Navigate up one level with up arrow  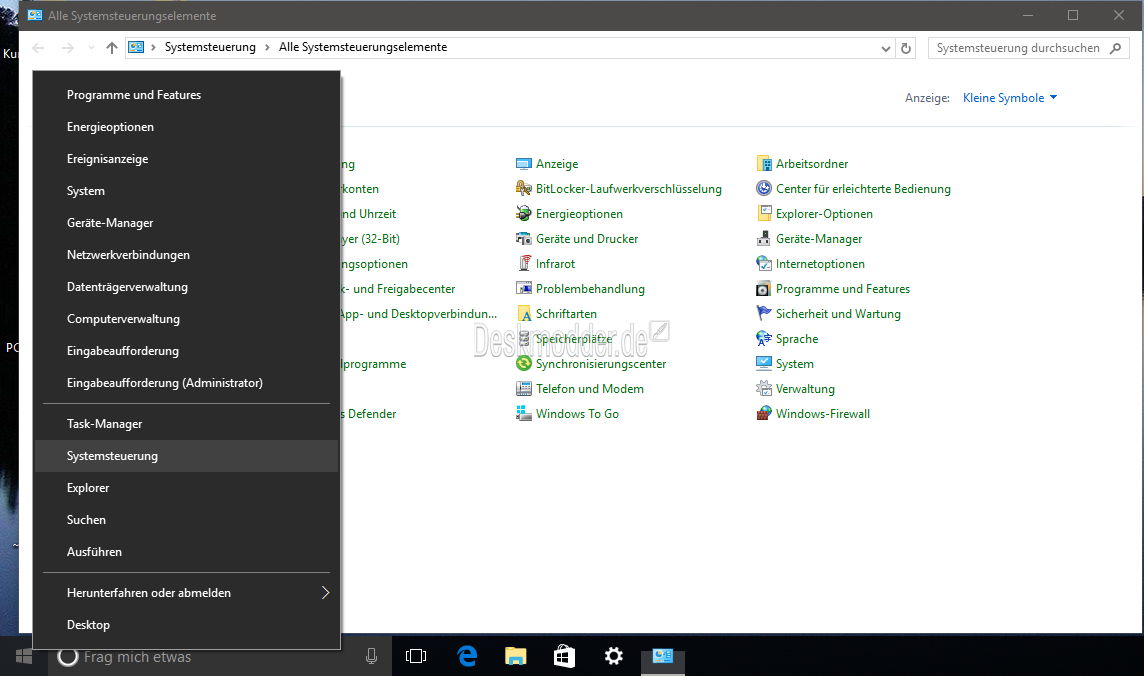[x=111, y=48]
